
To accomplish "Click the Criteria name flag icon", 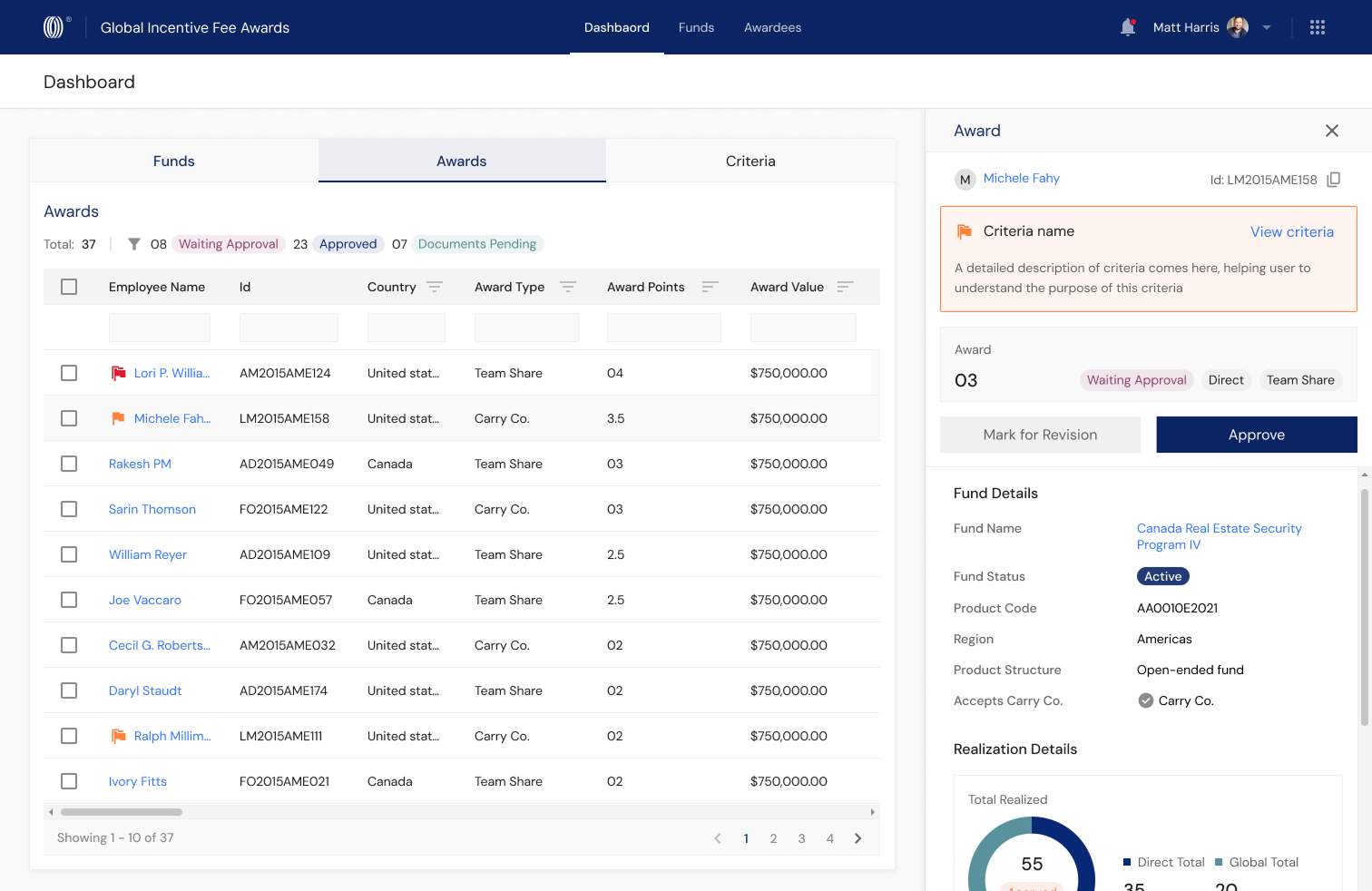I will click(x=965, y=231).
